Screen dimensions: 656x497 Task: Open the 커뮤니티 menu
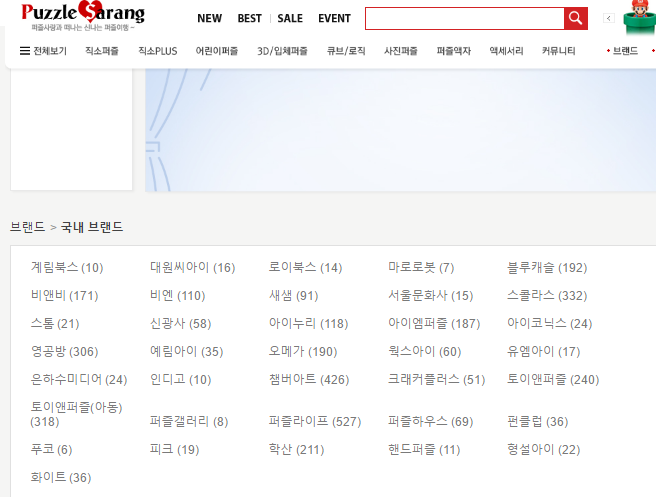coord(559,51)
